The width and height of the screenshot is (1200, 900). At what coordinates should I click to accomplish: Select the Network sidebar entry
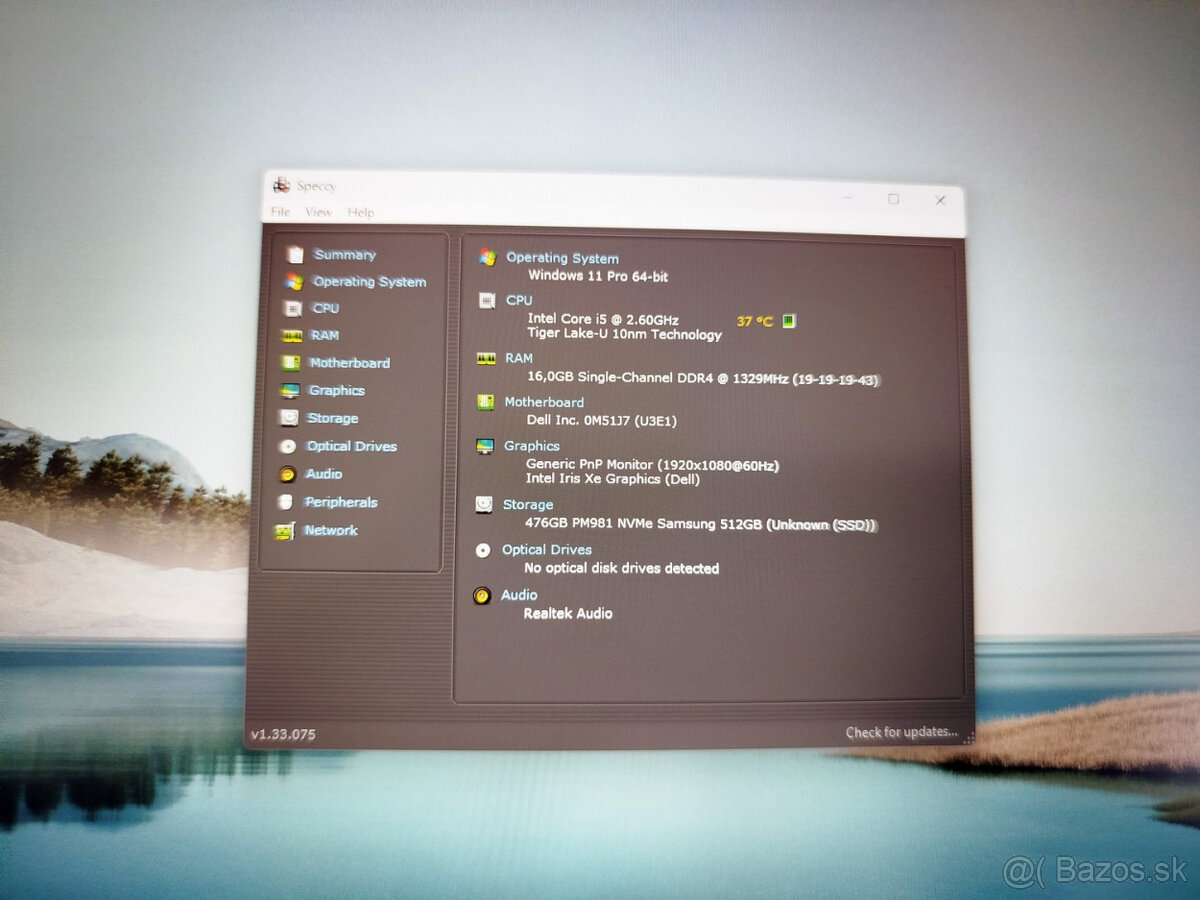330,530
